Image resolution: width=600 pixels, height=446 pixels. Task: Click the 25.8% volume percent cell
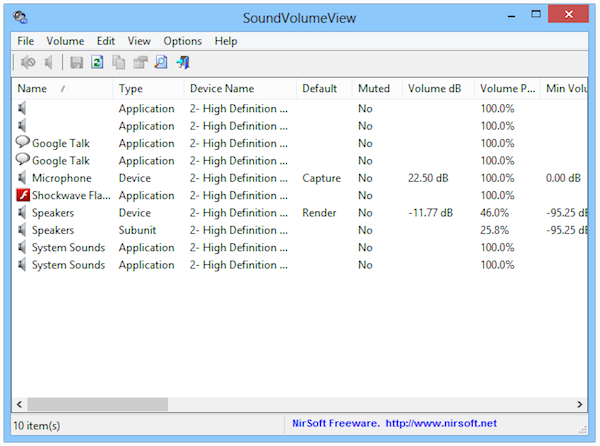tap(494, 230)
